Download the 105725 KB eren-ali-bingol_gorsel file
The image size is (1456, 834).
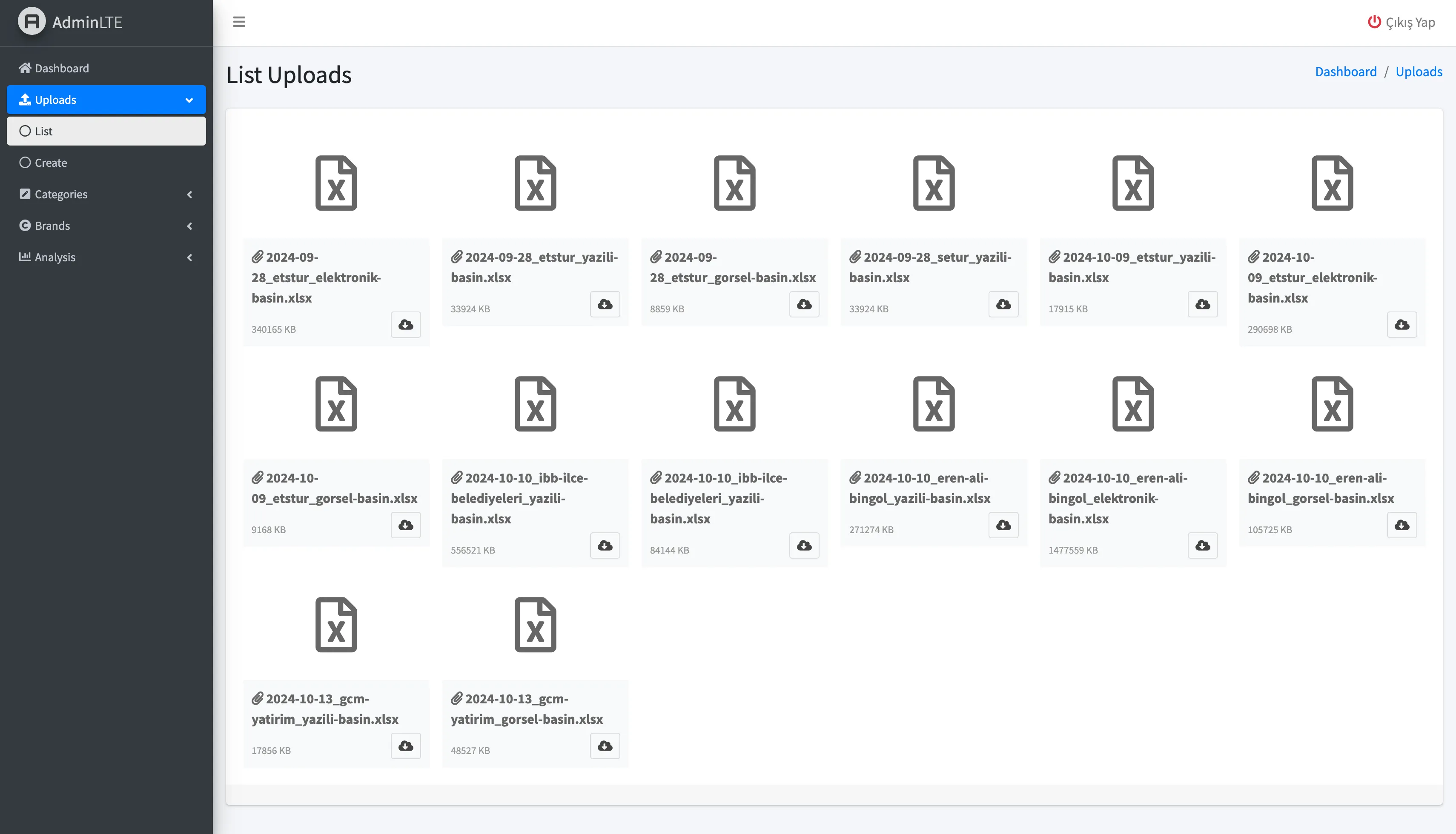click(x=1402, y=525)
